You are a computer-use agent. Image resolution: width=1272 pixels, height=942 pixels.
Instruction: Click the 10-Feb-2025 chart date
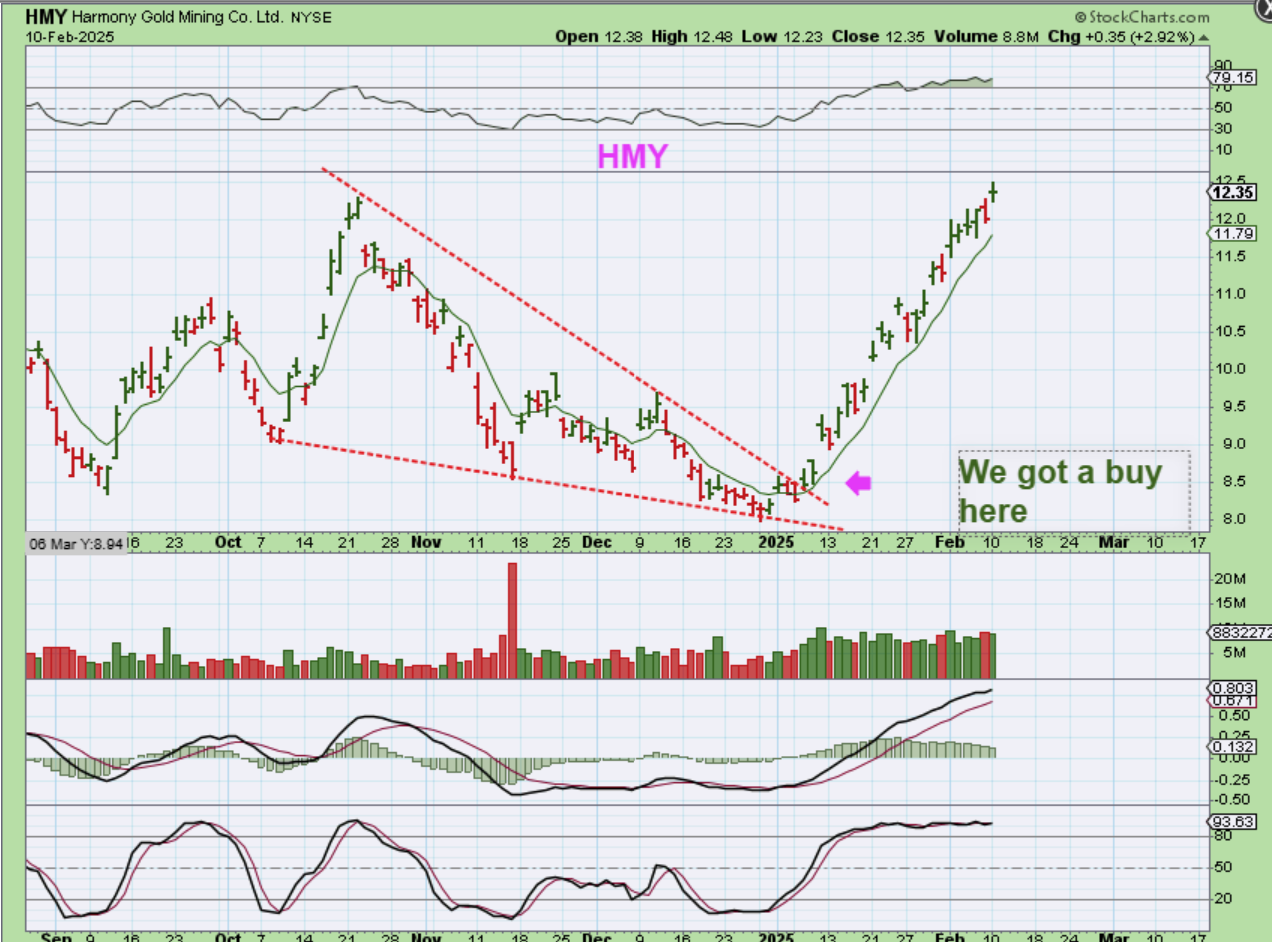[70, 37]
